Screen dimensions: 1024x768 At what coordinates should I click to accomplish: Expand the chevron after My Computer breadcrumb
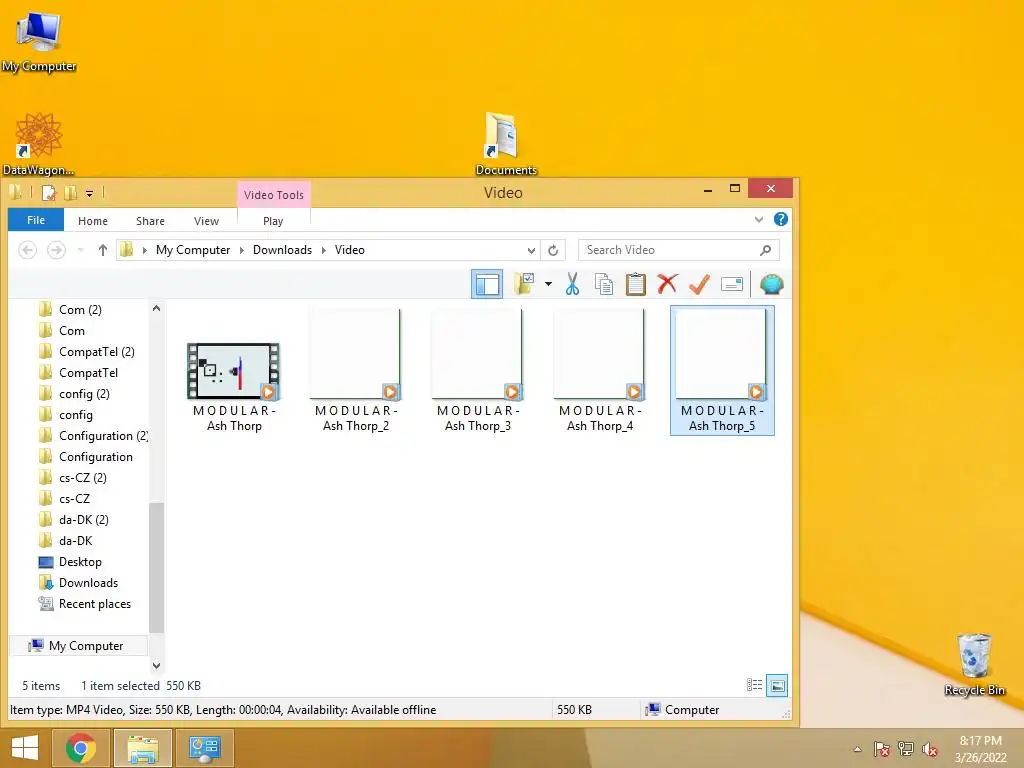[242, 250]
